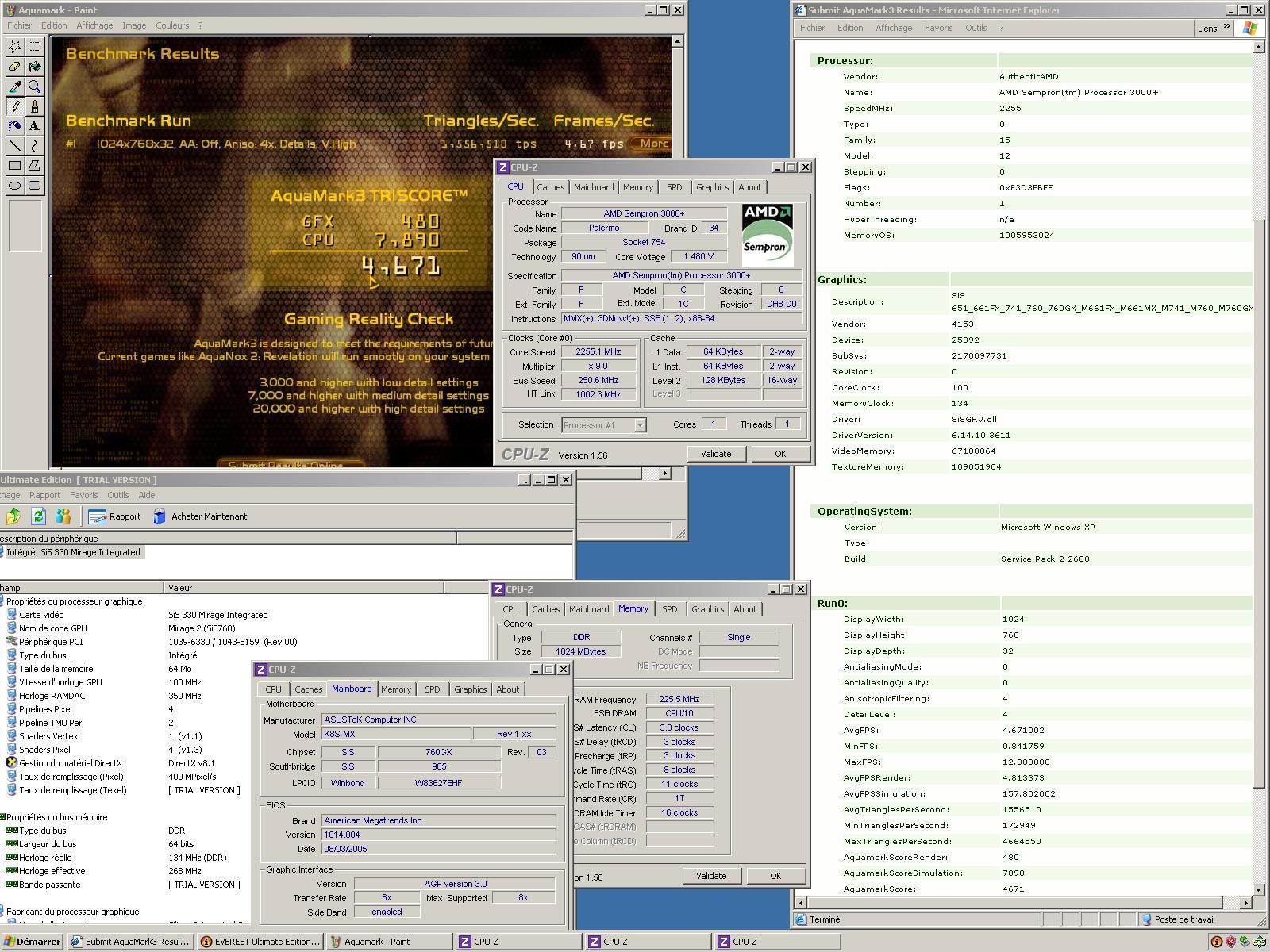Click the EVEREST up-arrow toolbar icon
1270x952 pixels.
[13, 516]
